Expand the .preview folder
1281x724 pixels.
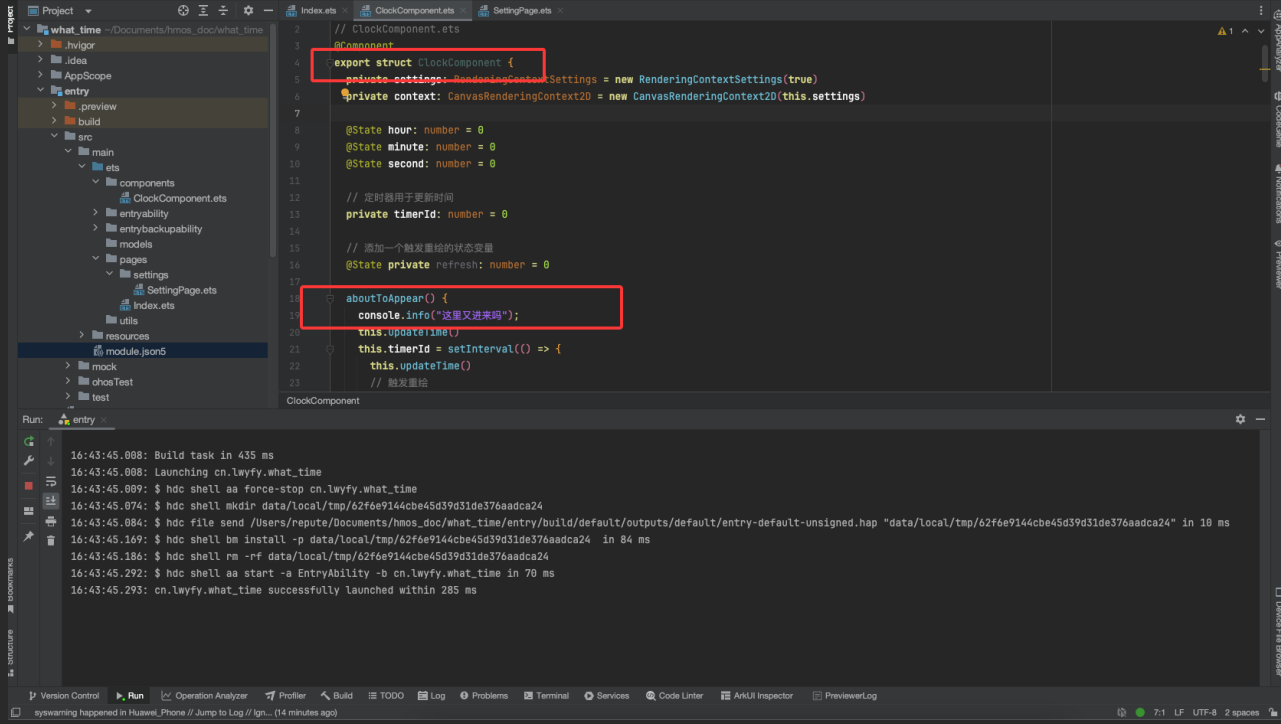pyautogui.click(x=55, y=106)
